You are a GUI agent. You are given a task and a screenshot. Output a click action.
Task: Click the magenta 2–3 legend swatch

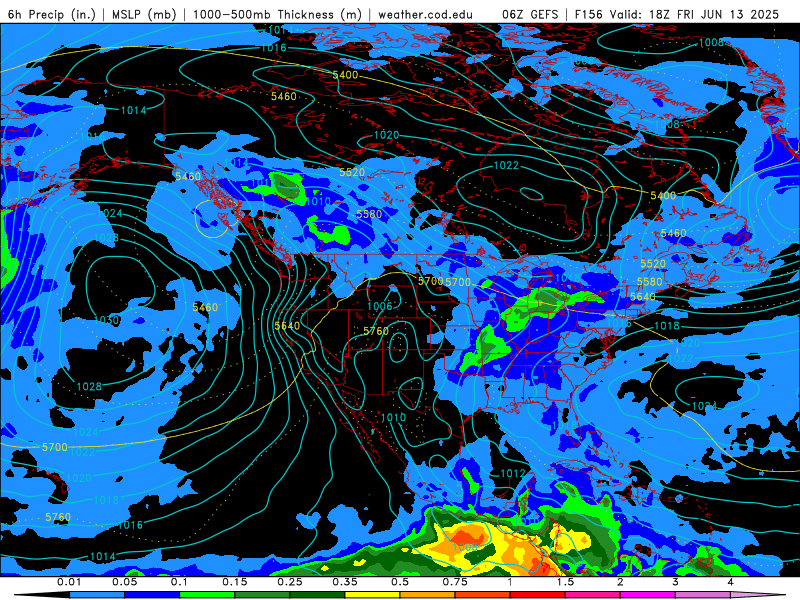pos(648,595)
